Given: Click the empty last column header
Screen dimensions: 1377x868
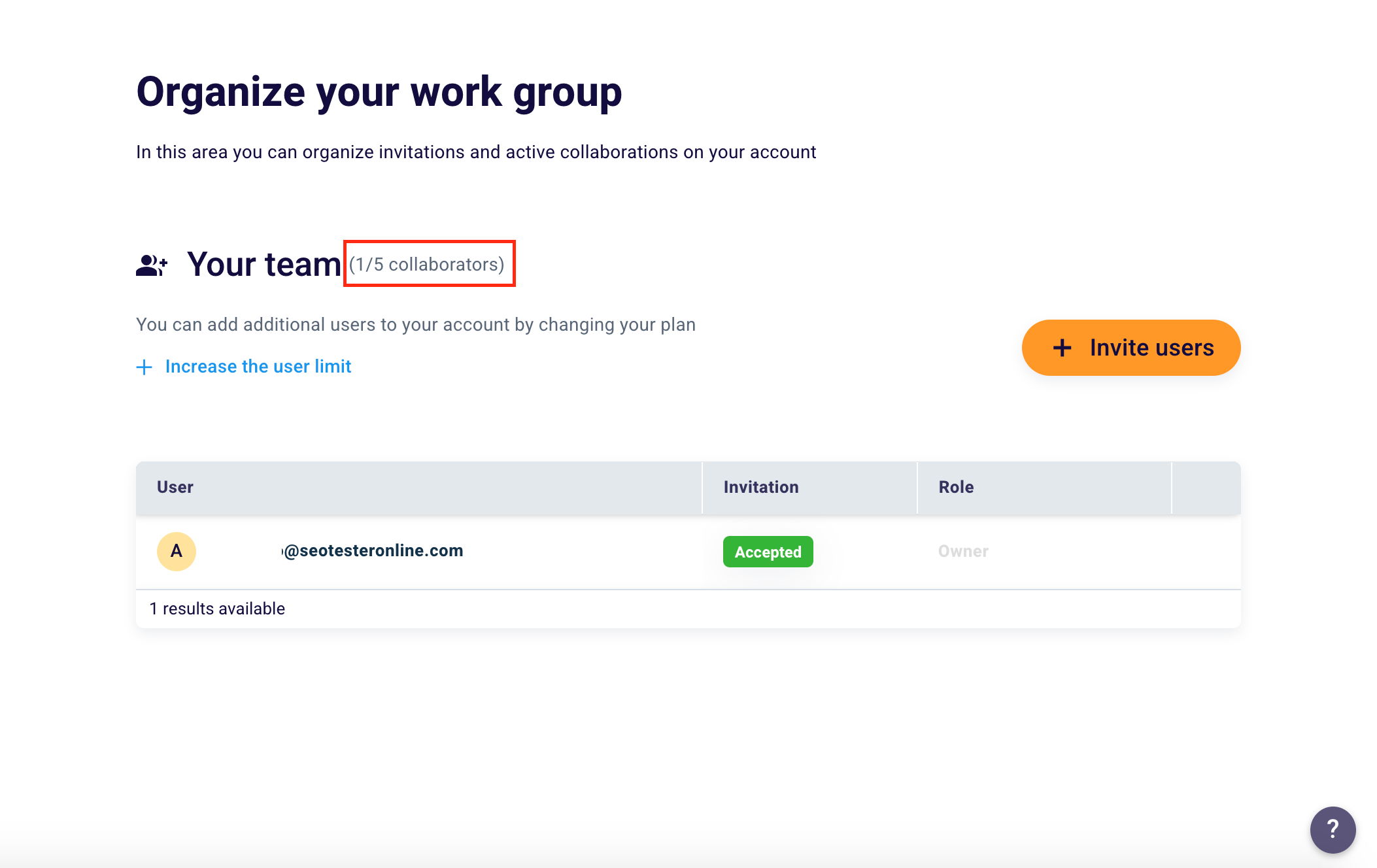Looking at the screenshot, I should pyautogui.click(x=1206, y=487).
